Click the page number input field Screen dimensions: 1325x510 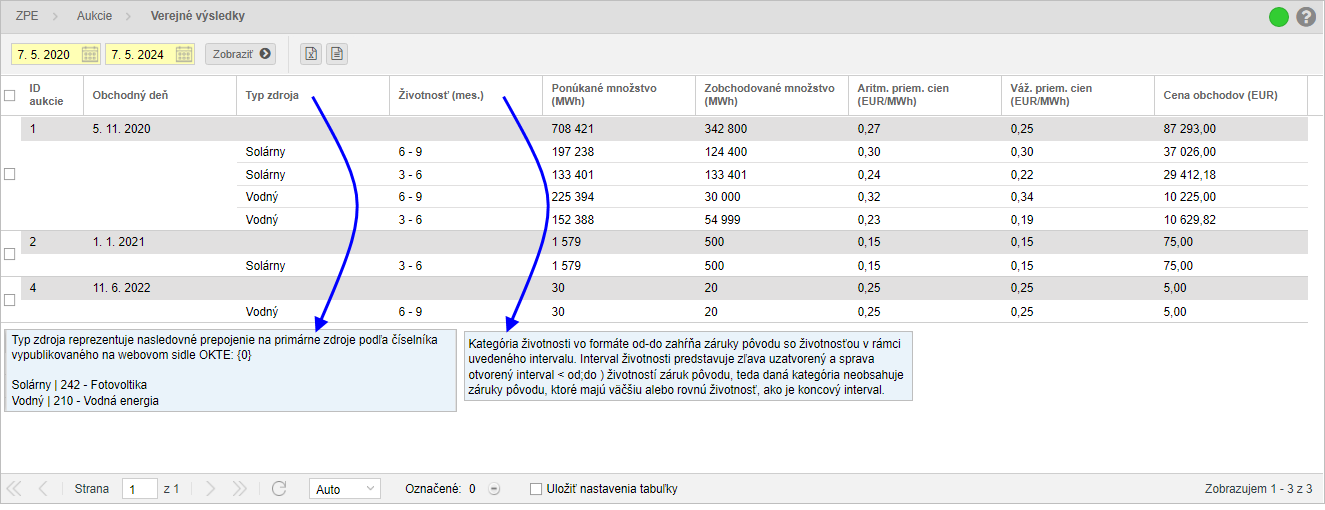140,489
